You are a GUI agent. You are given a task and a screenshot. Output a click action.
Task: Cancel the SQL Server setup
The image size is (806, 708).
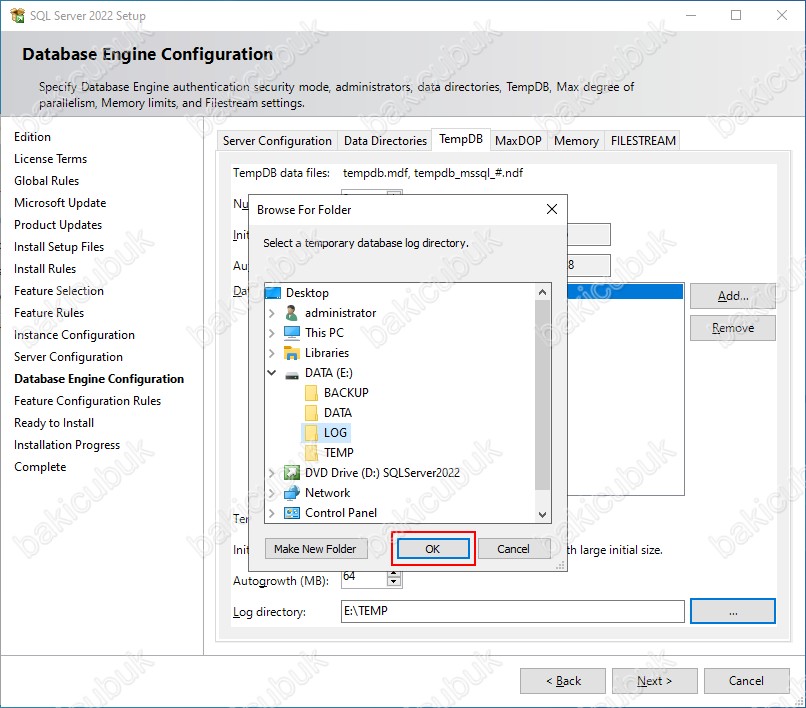click(x=746, y=681)
